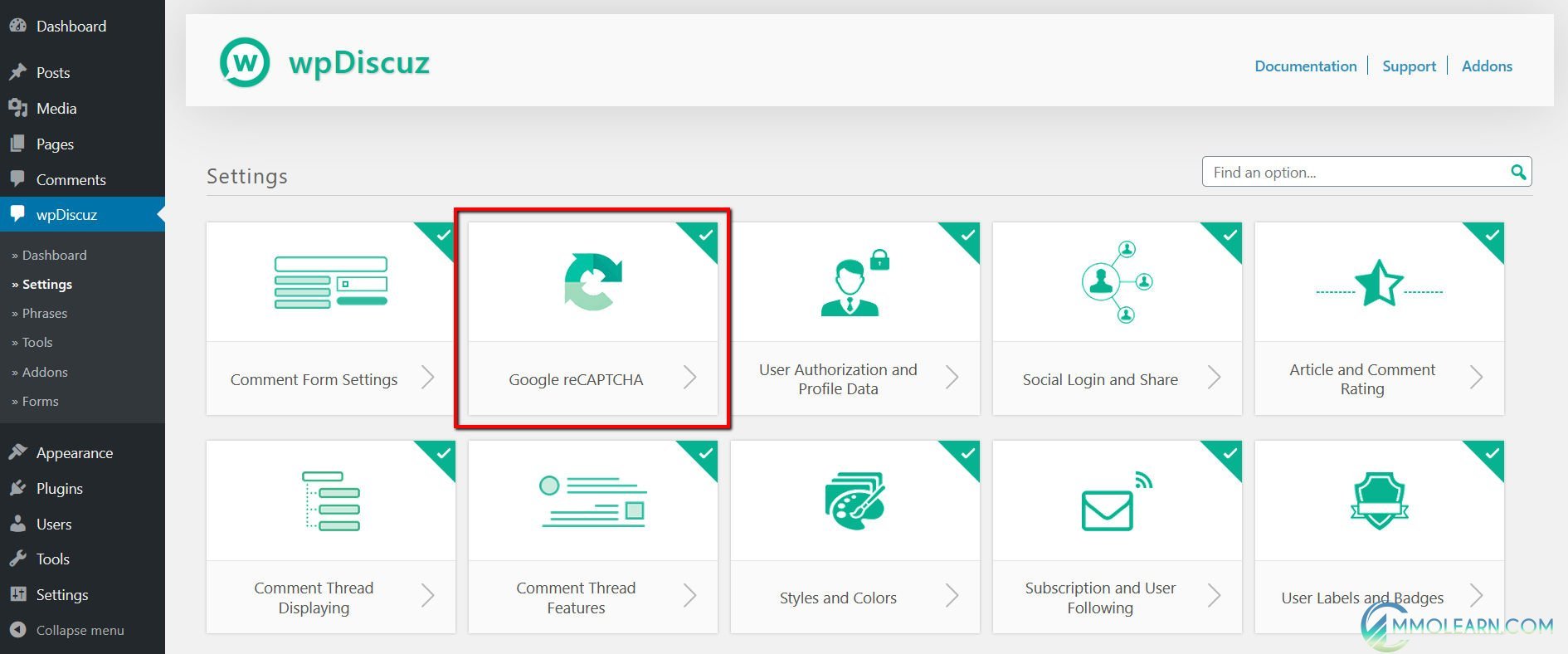Click the Collapse menu text in sidebar
The width and height of the screenshot is (1568, 654).
point(80,630)
